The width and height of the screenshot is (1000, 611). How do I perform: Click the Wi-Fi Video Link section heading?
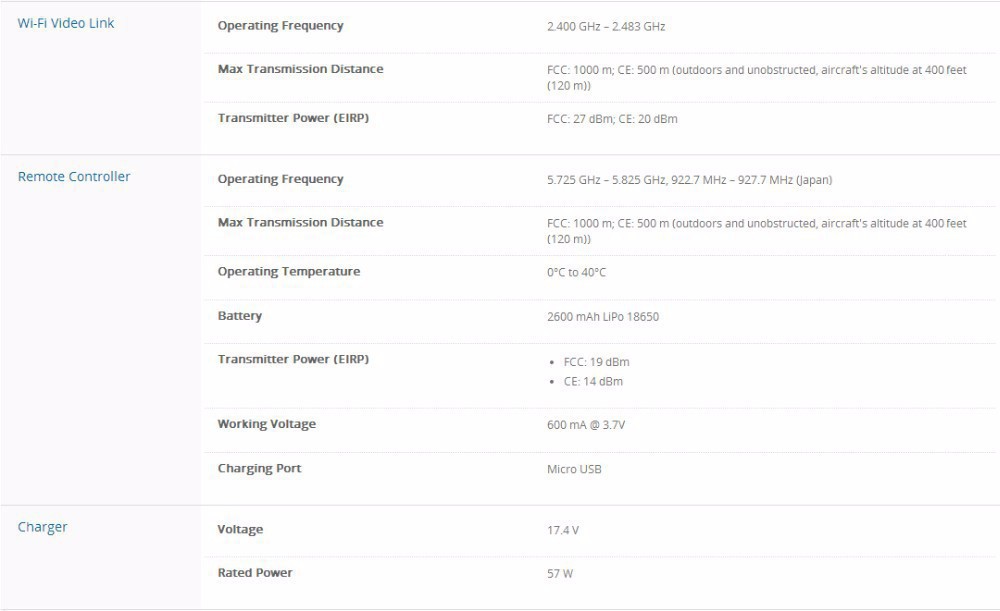click(x=66, y=23)
